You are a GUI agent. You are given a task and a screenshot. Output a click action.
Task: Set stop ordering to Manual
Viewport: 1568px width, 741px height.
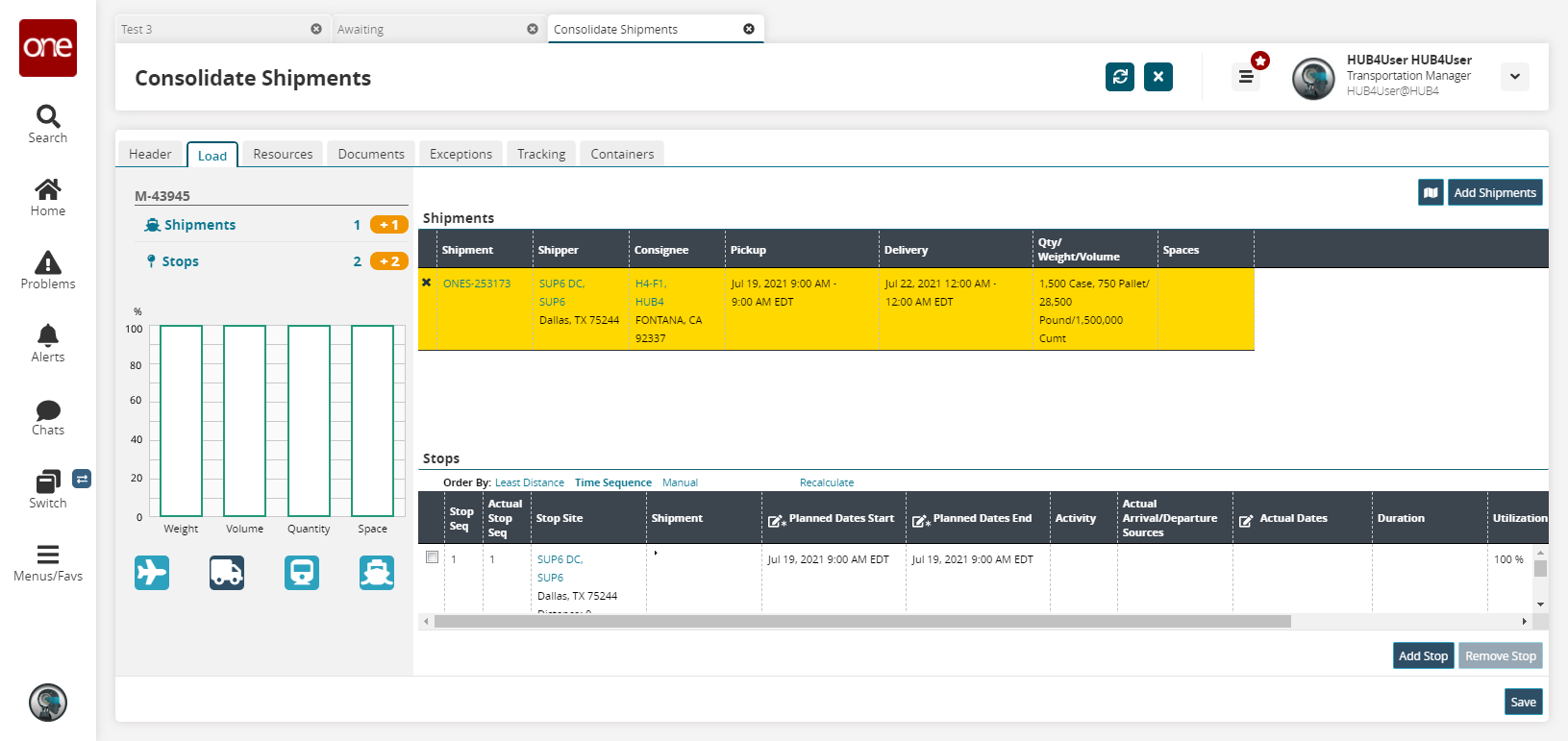(680, 482)
